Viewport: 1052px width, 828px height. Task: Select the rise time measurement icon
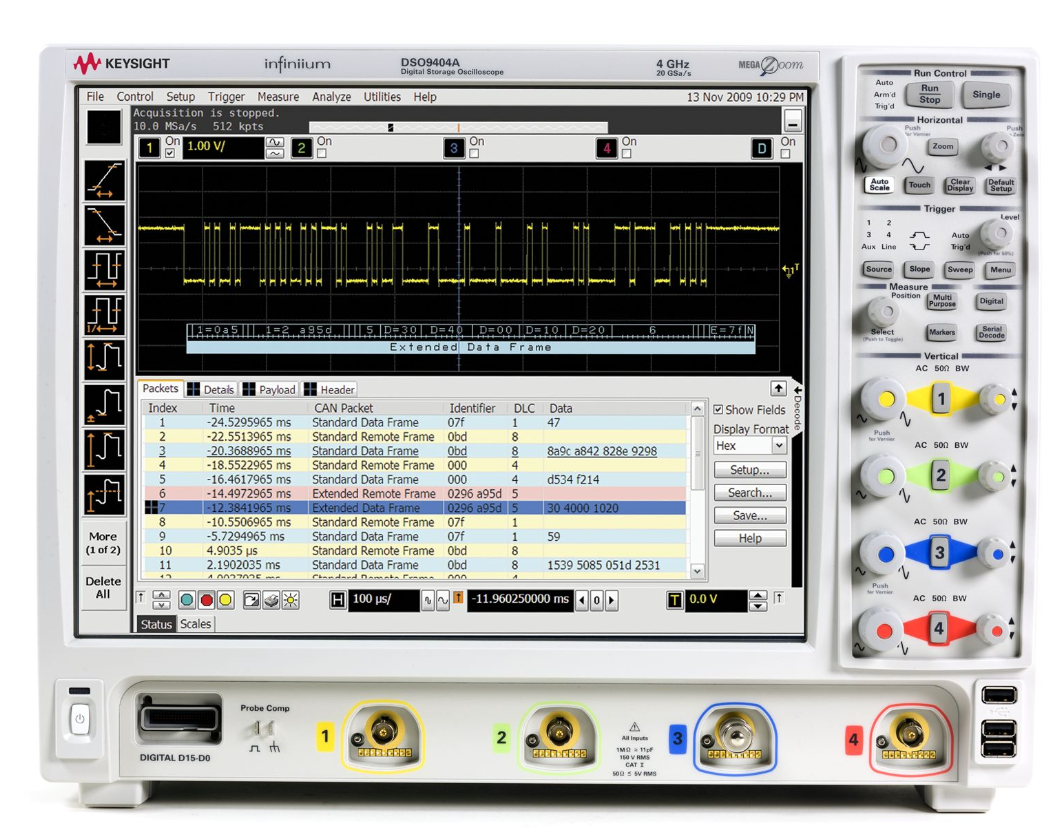pyautogui.click(x=105, y=182)
